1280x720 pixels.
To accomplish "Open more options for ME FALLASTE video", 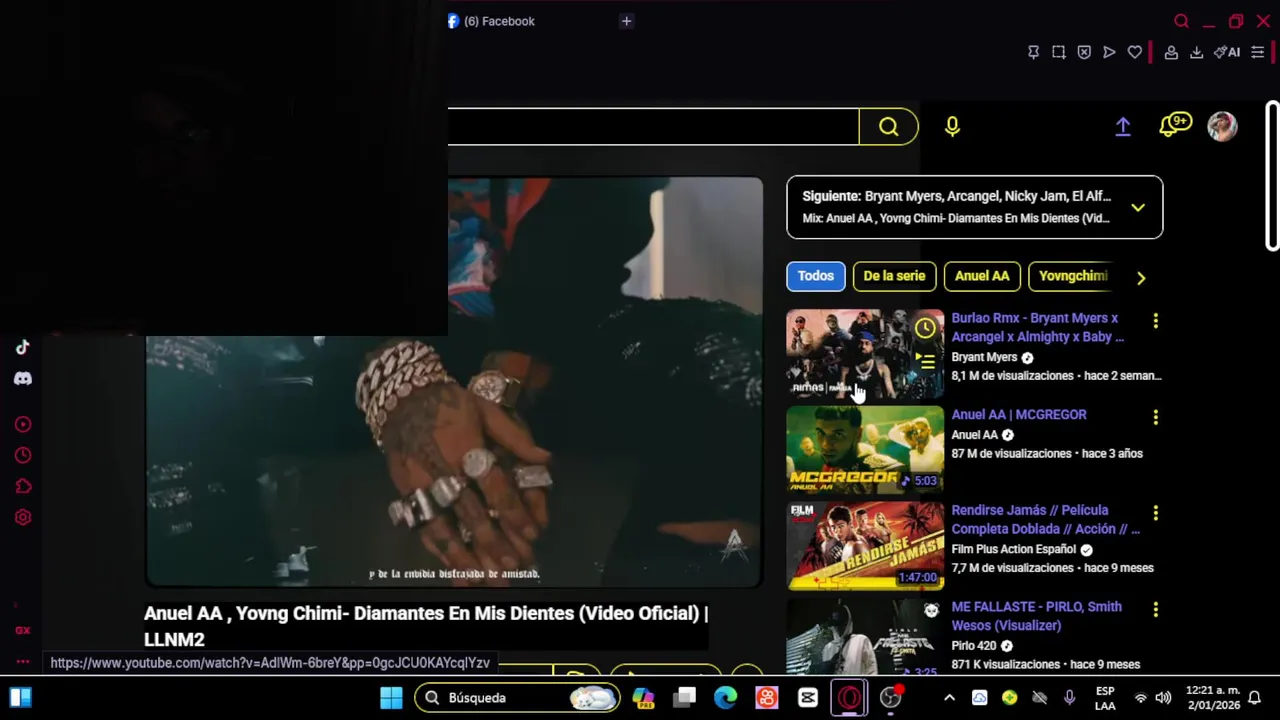I will point(1155,609).
